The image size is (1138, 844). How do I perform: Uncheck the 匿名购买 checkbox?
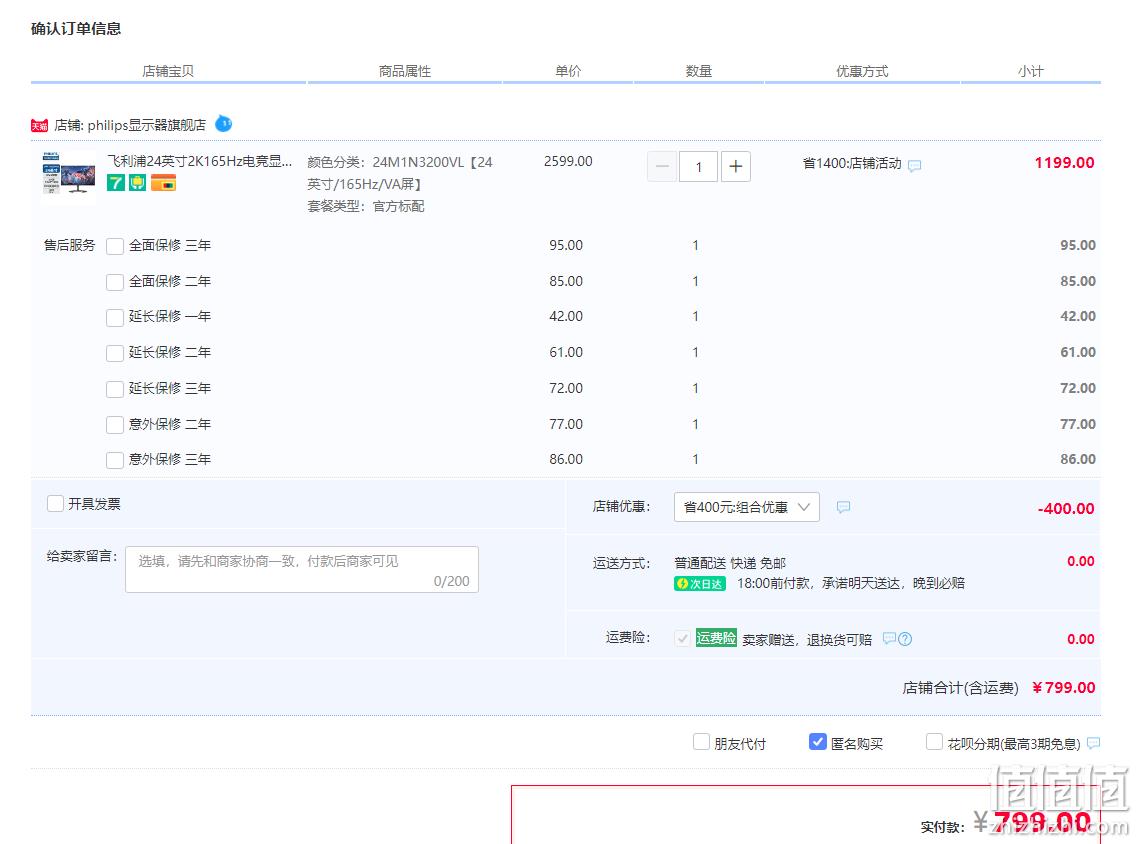click(x=817, y=742)
